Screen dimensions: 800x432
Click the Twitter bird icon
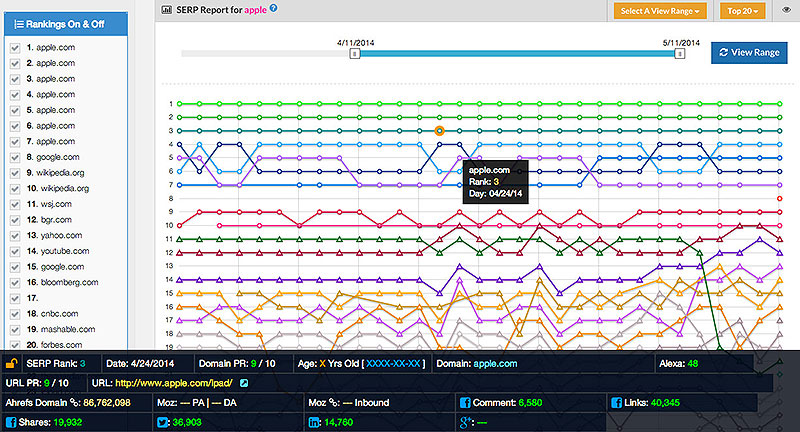coord(163,422)
